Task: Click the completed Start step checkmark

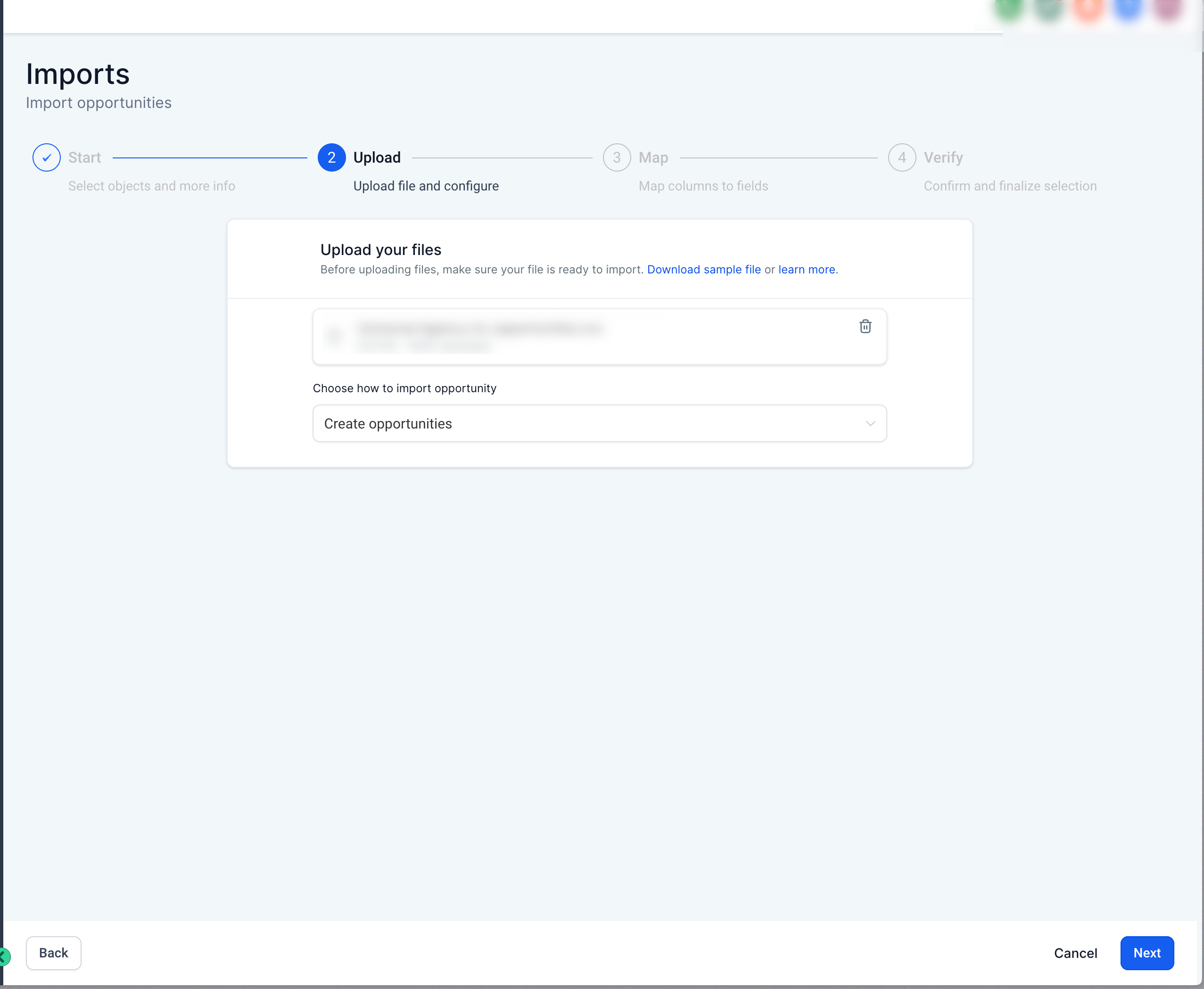Action: (x=47, y=158)
